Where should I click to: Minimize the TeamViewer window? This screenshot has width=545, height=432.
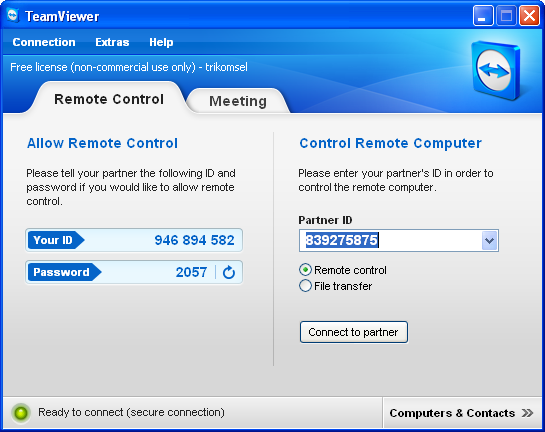482,16
